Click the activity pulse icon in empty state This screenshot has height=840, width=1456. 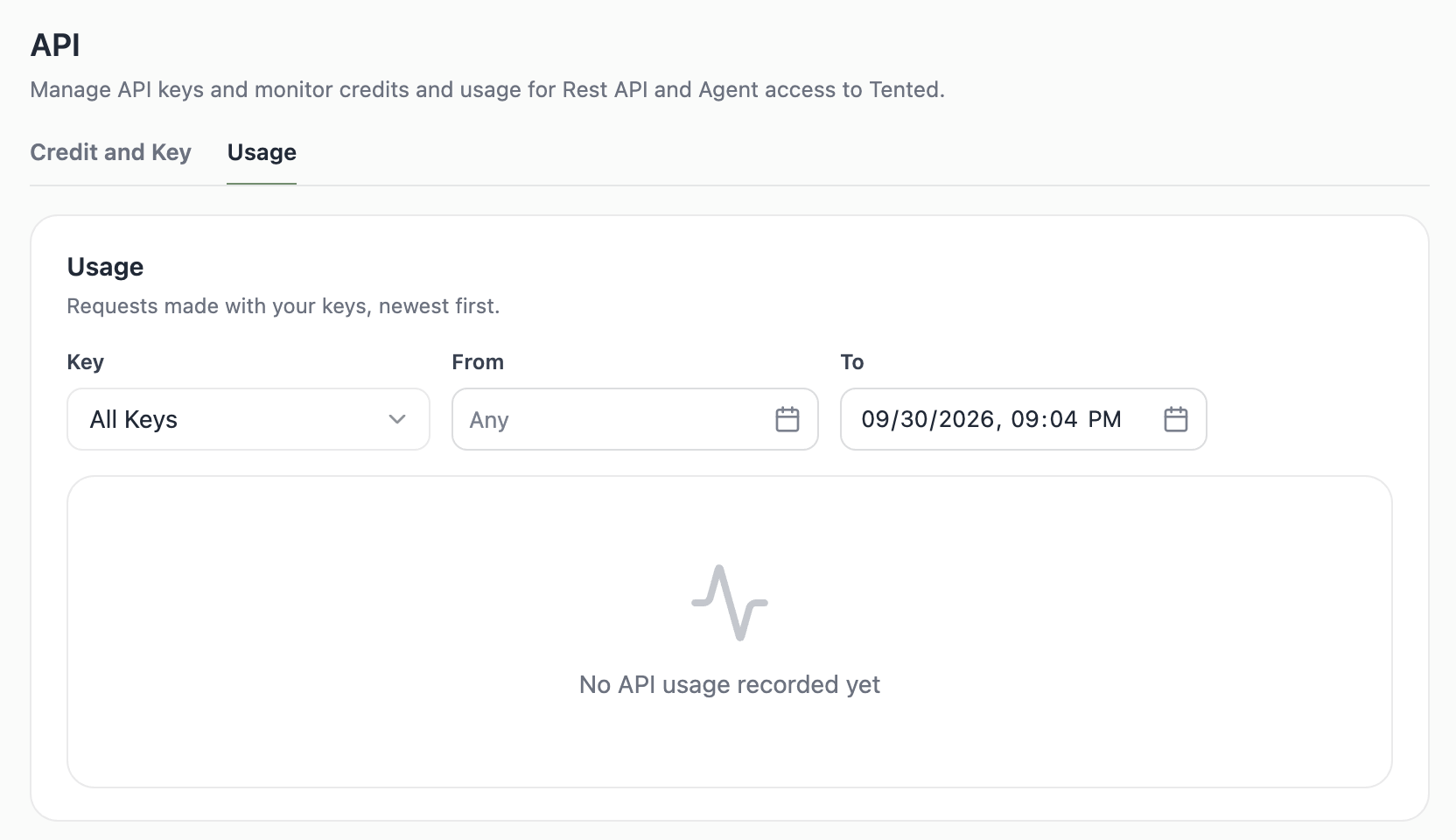[730, 603]
